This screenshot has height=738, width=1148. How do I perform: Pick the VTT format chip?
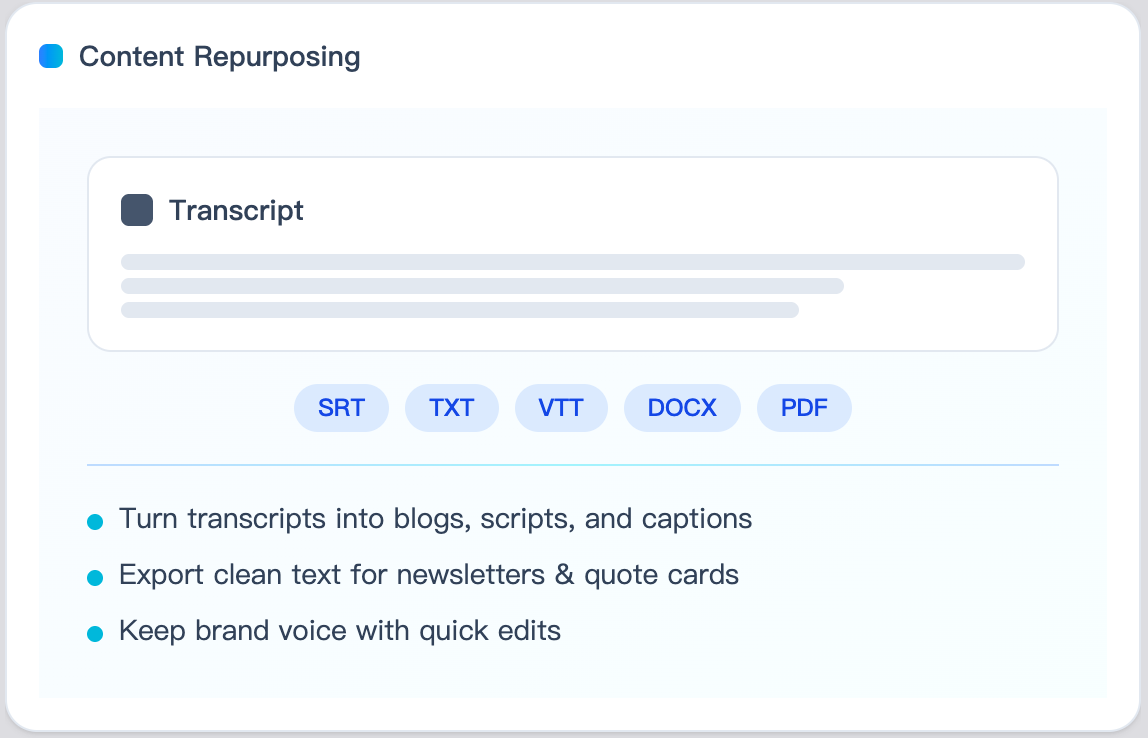pos(561,408)
